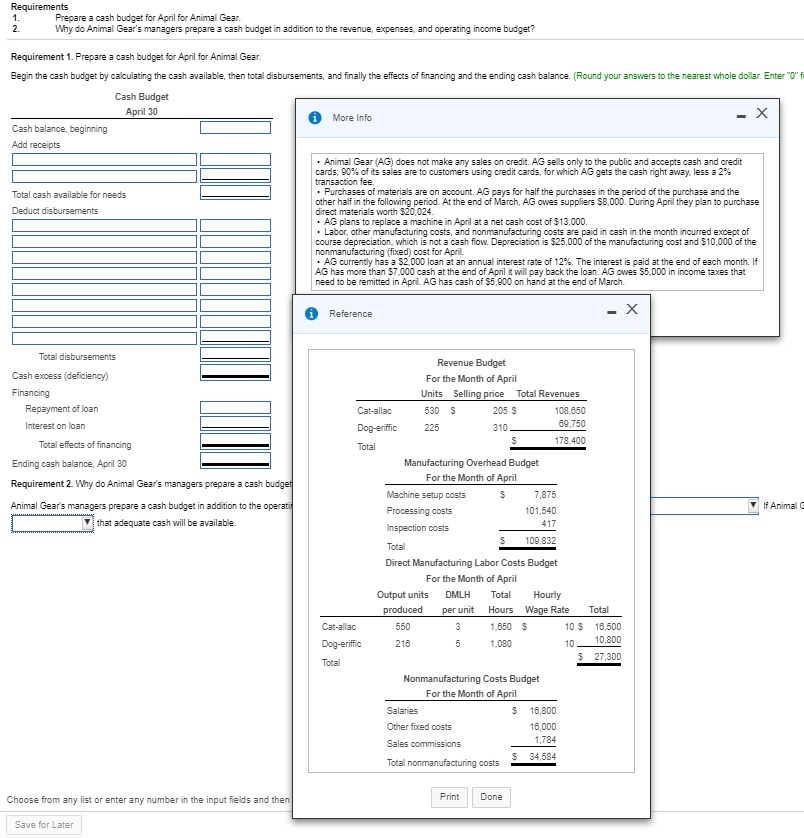Click the Total cash available for needs field
The height and width of the screenshot is (838, 804).
tap(236, 194)
